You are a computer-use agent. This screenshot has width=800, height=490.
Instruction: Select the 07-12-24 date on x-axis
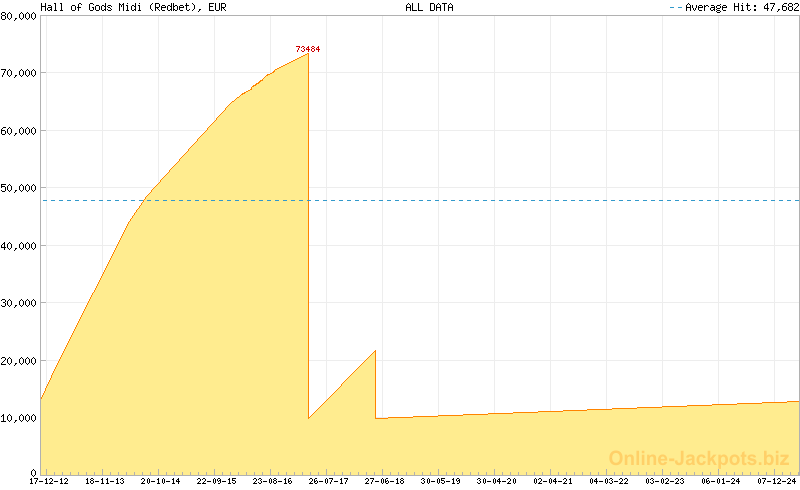(777, 481)
